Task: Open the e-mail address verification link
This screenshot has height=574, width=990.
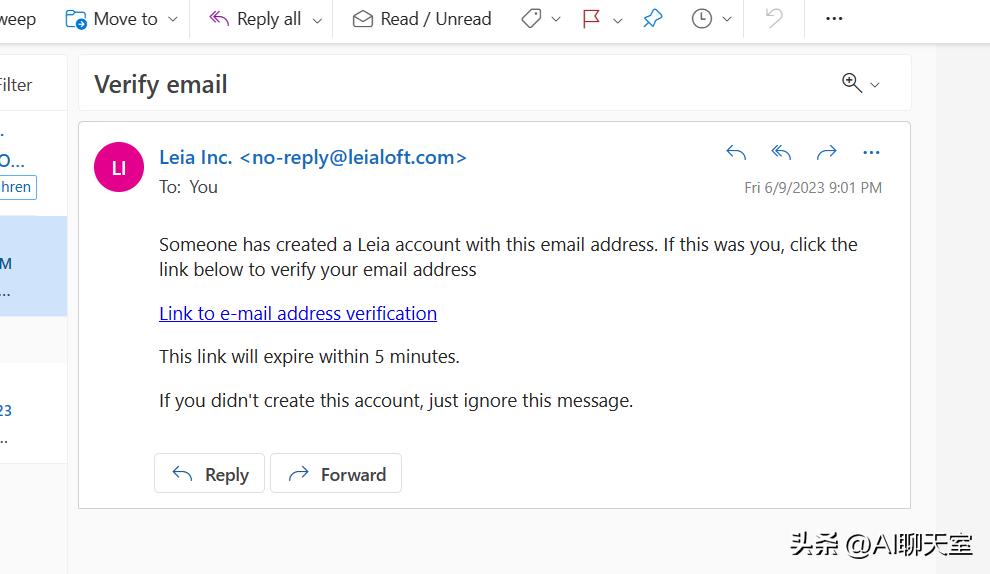Action: click(x=298, y=313)
